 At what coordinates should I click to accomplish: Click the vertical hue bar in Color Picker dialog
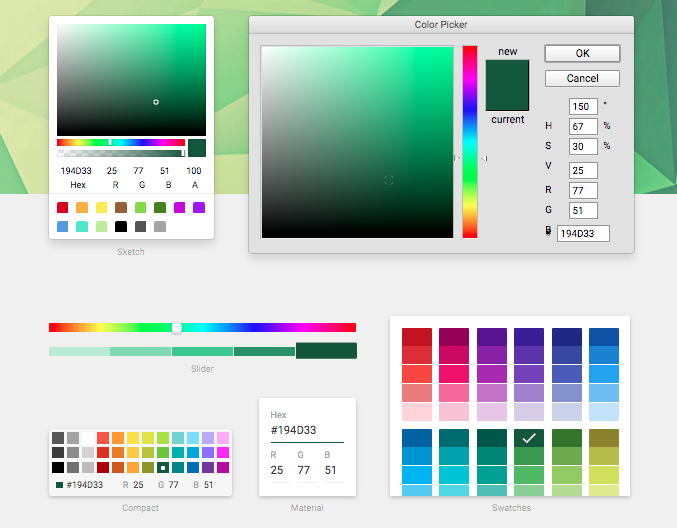tap(470, 142)
